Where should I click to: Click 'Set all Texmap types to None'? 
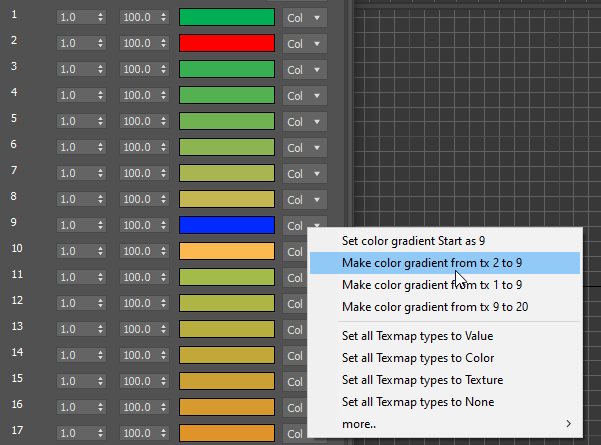[x=417, y=402]
